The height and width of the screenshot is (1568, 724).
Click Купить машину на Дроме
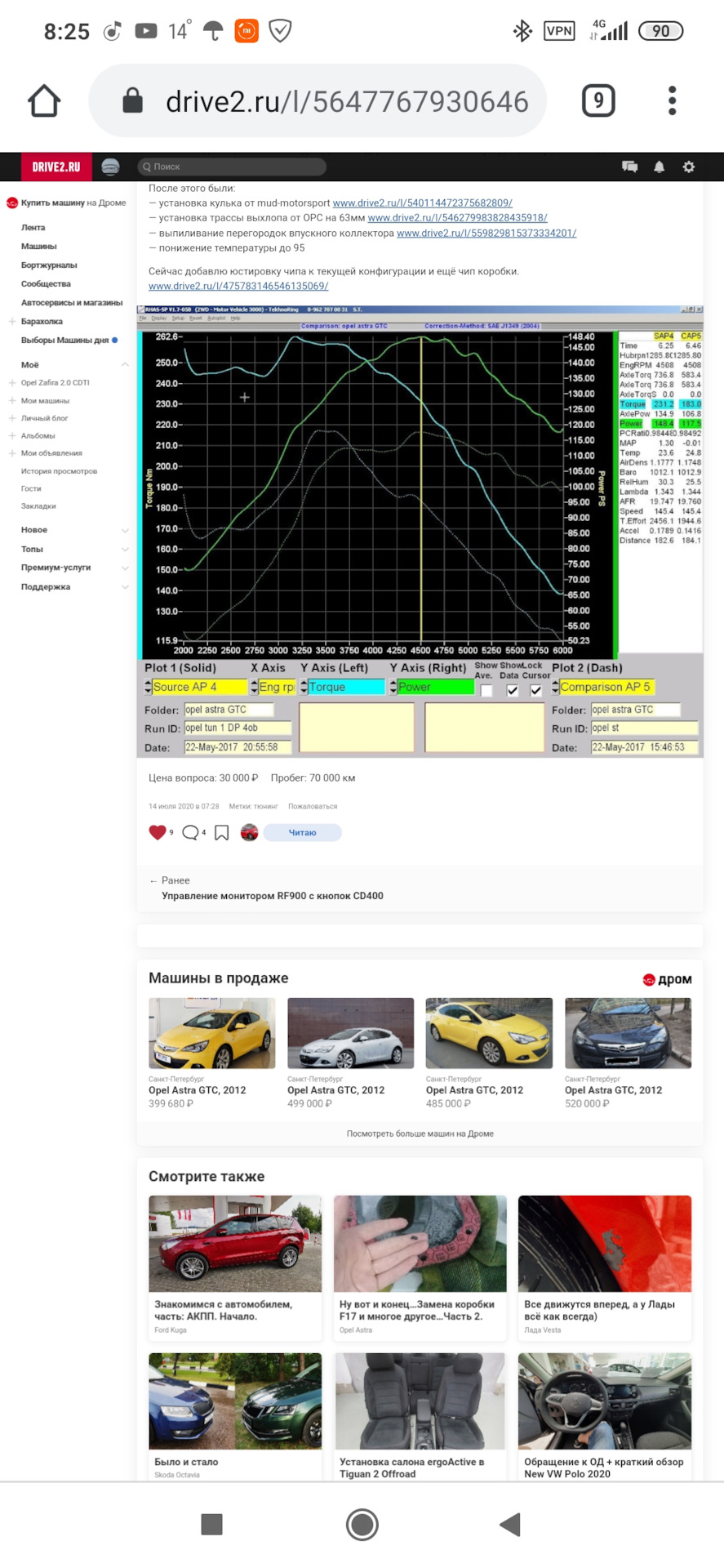(67, 203)
